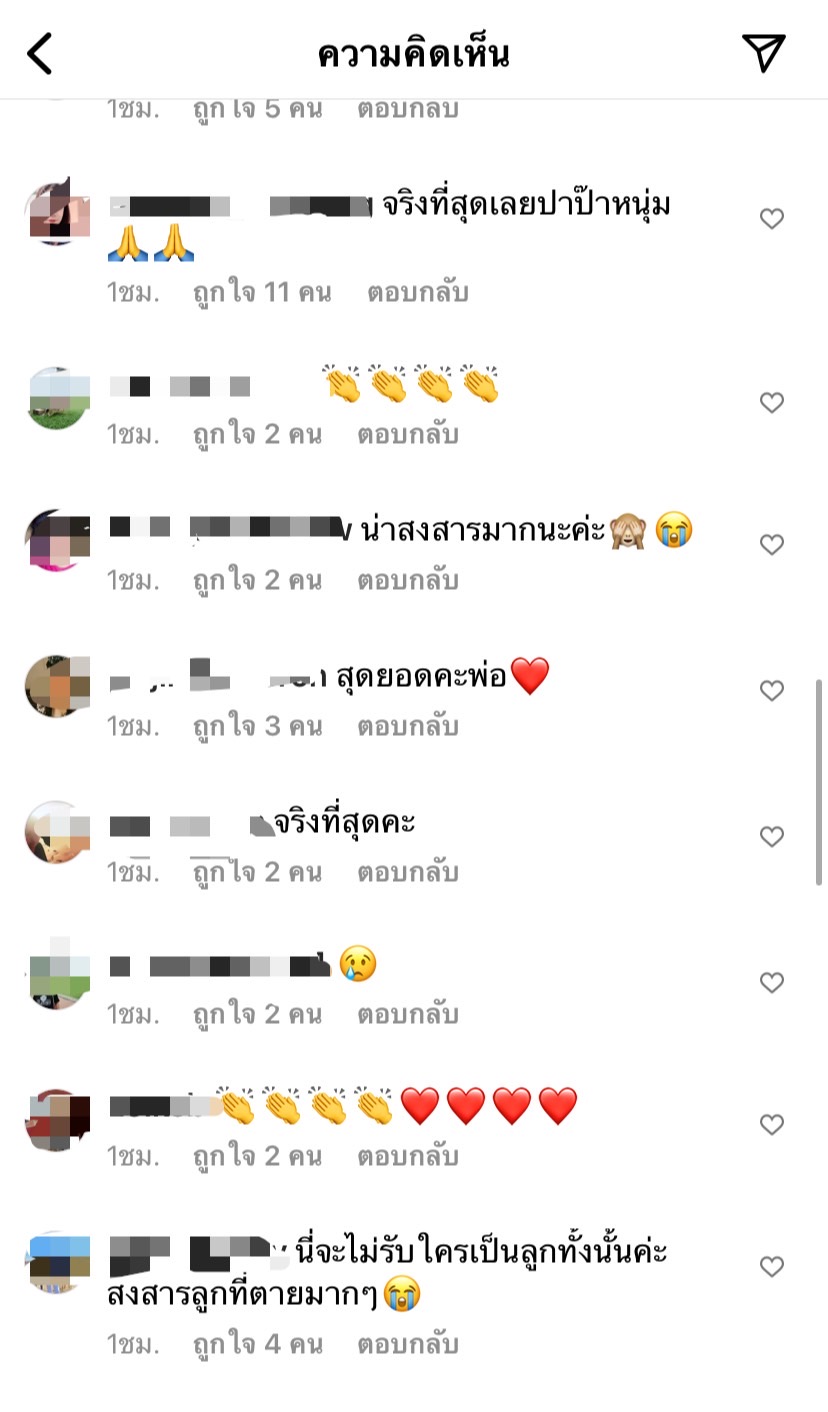
Task: Reply to the comment 'น่าสงสารมากนะค่ะ'
Action: 408,581
